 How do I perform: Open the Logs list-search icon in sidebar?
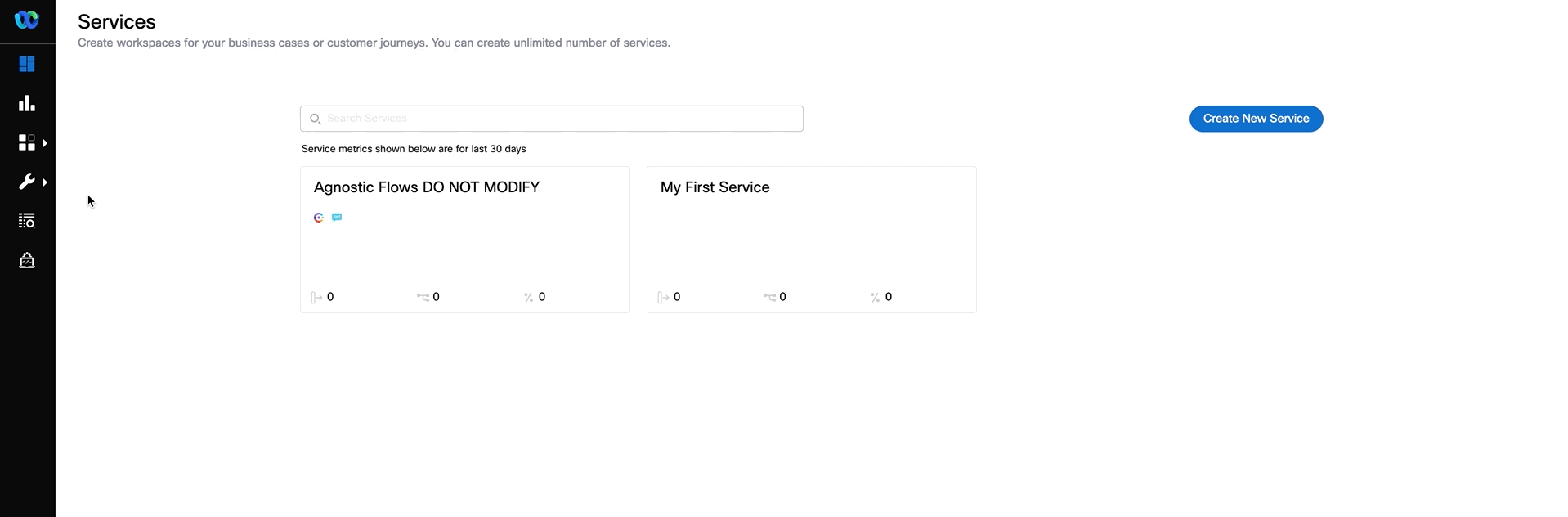27,221
